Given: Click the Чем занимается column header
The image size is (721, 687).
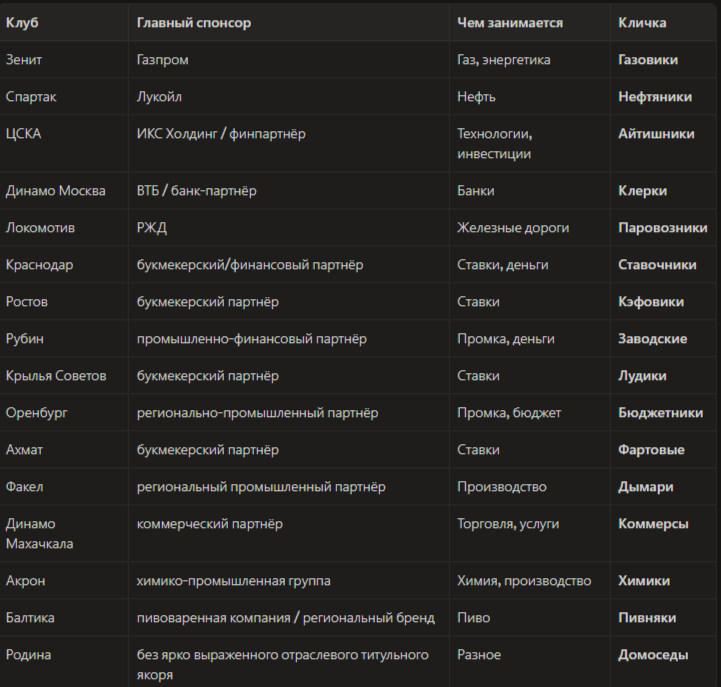Looking at the screenshot, I should 510,23.
